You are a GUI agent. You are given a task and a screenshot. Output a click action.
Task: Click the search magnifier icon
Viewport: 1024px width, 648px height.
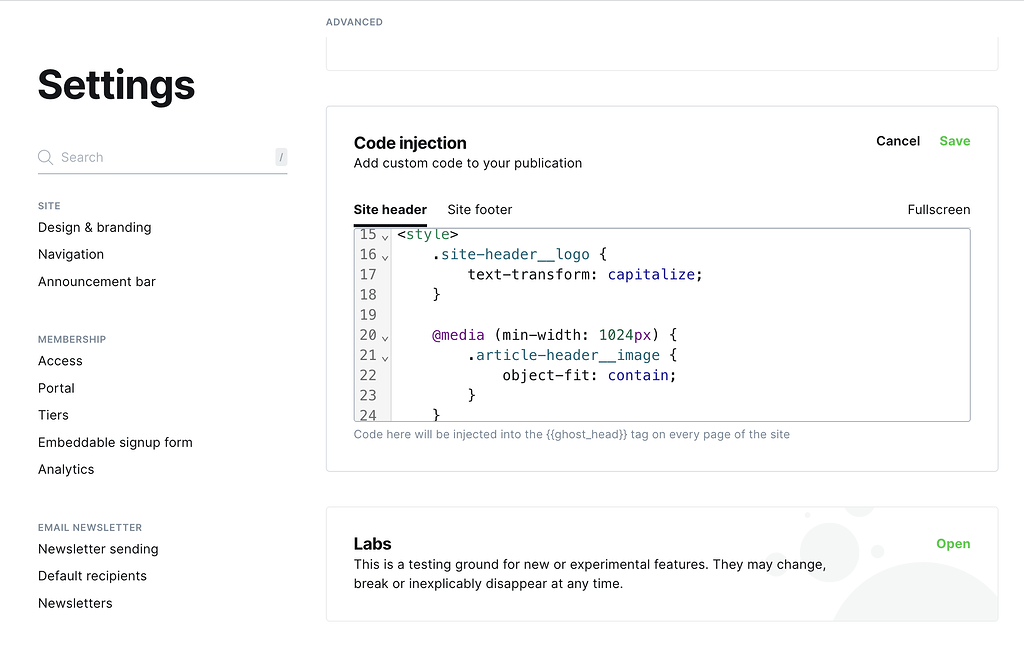point(45,157)
